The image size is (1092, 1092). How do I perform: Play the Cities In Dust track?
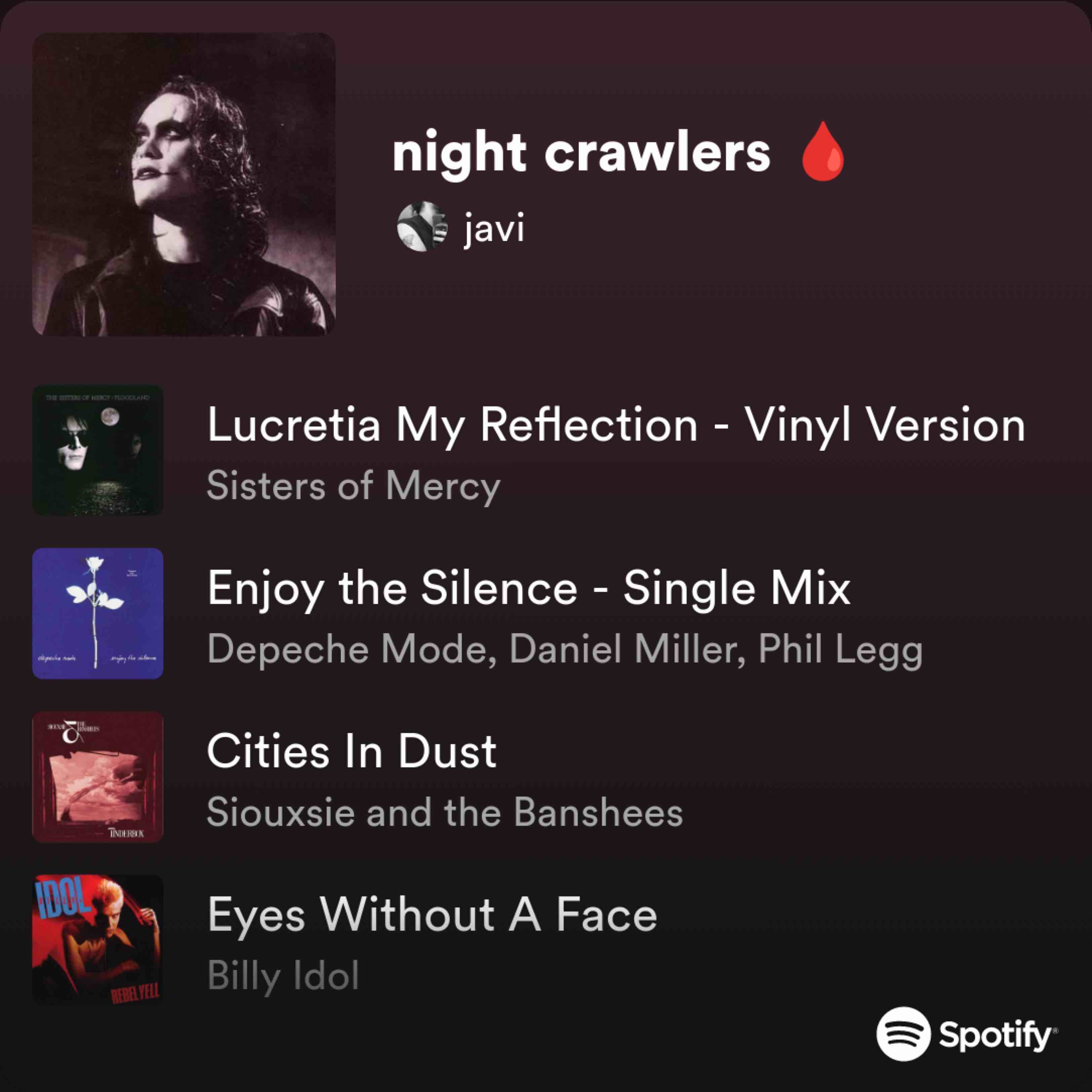tap(352, 752)
